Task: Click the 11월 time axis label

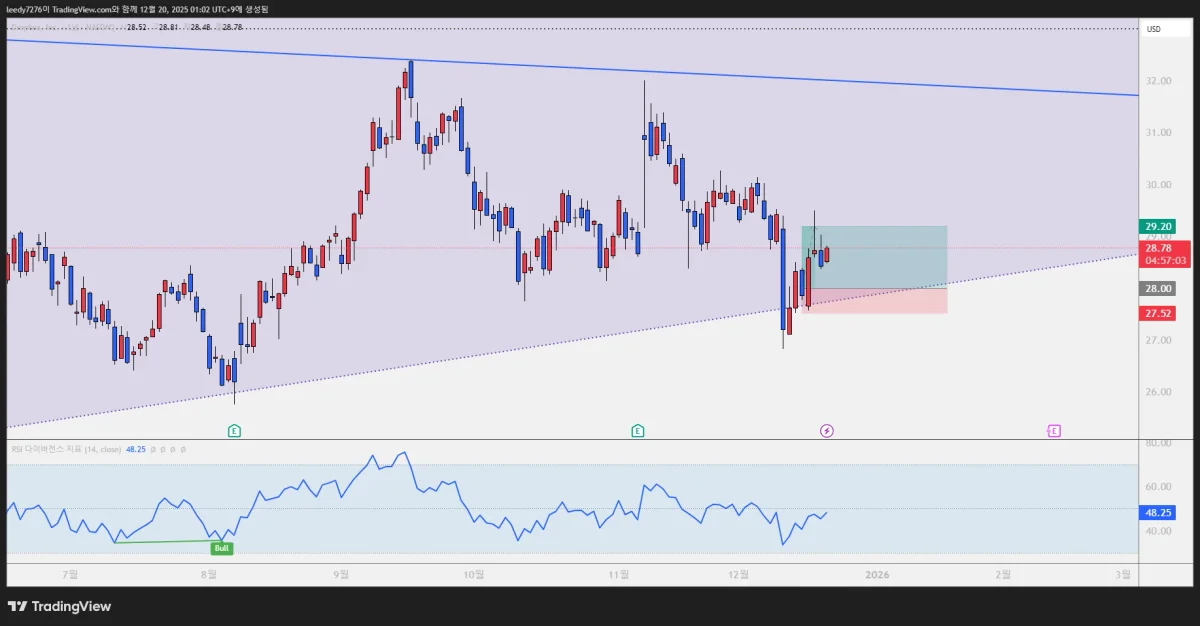Action: [x=619, y=574]
